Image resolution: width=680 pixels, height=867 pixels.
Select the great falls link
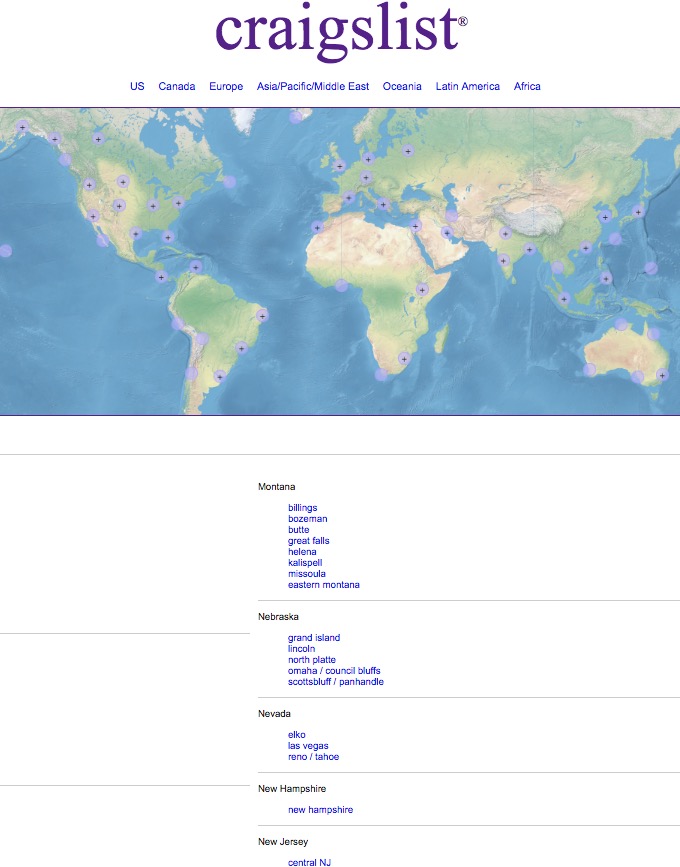click(308, 541)
